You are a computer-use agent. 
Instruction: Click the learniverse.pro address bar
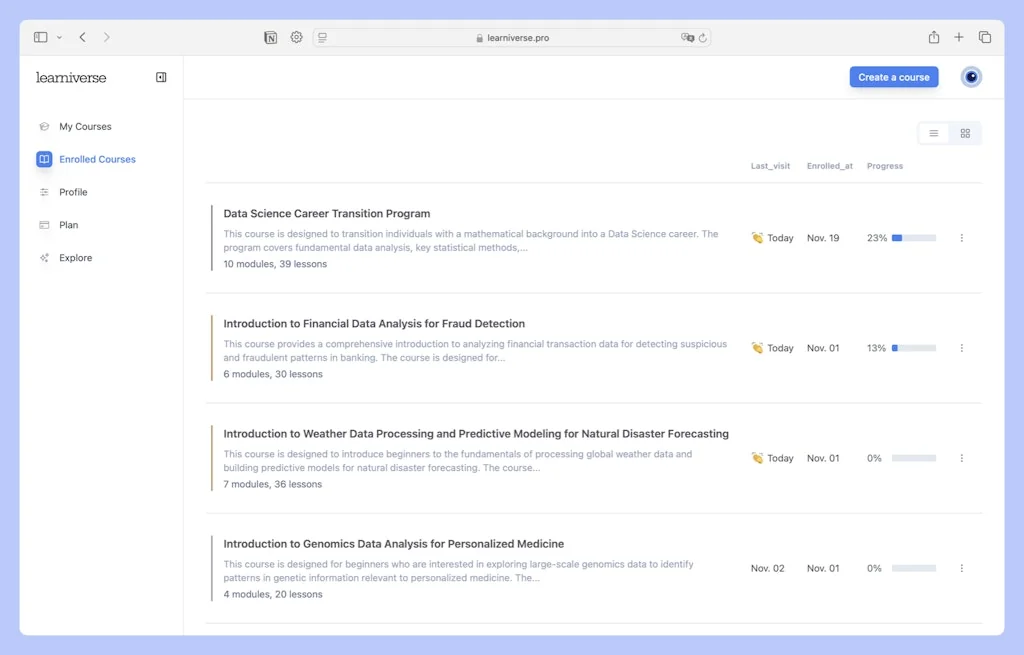point(512,37)
